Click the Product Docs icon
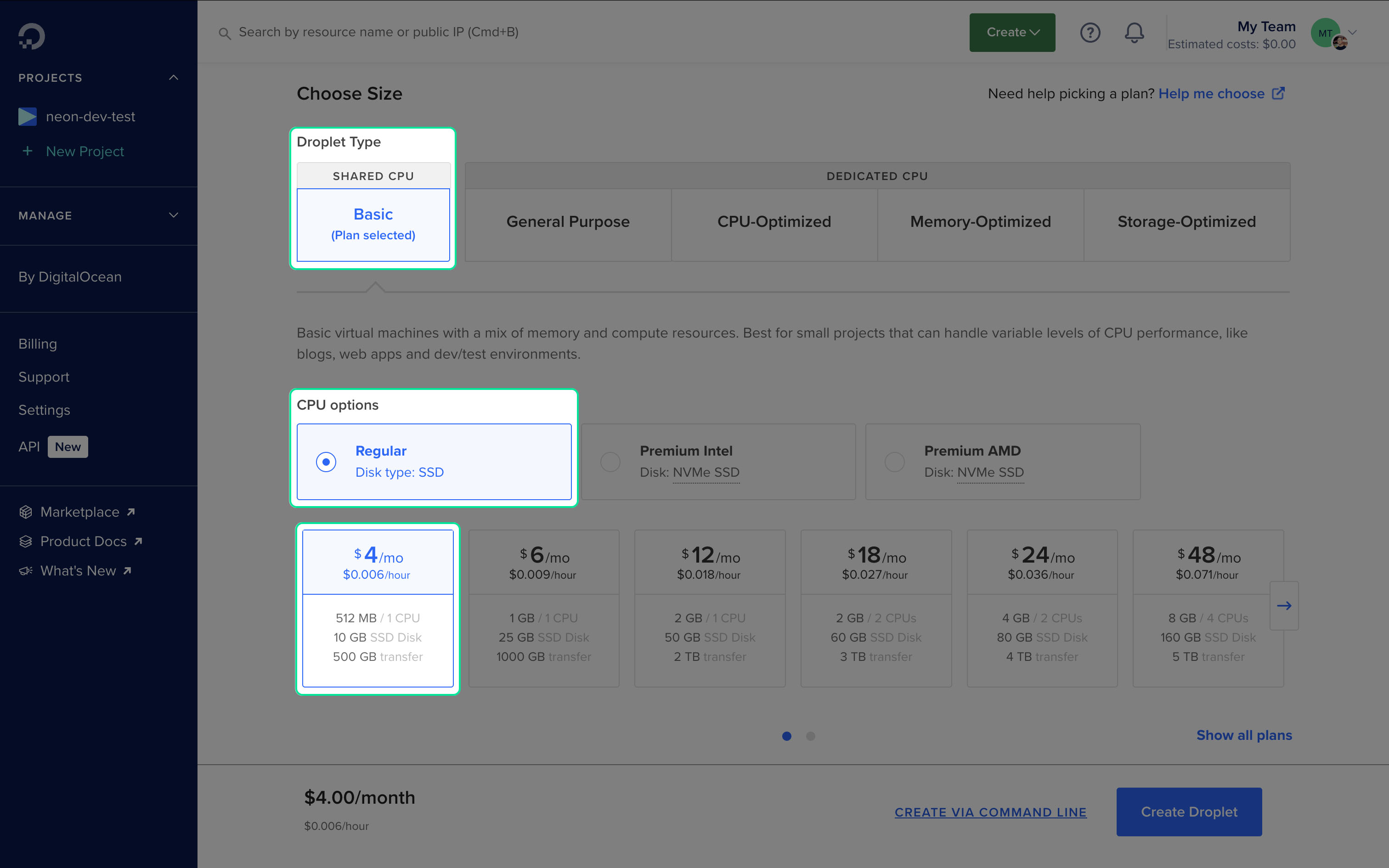This screenshot has height=868, width=1389. click(x=25, y=541)
